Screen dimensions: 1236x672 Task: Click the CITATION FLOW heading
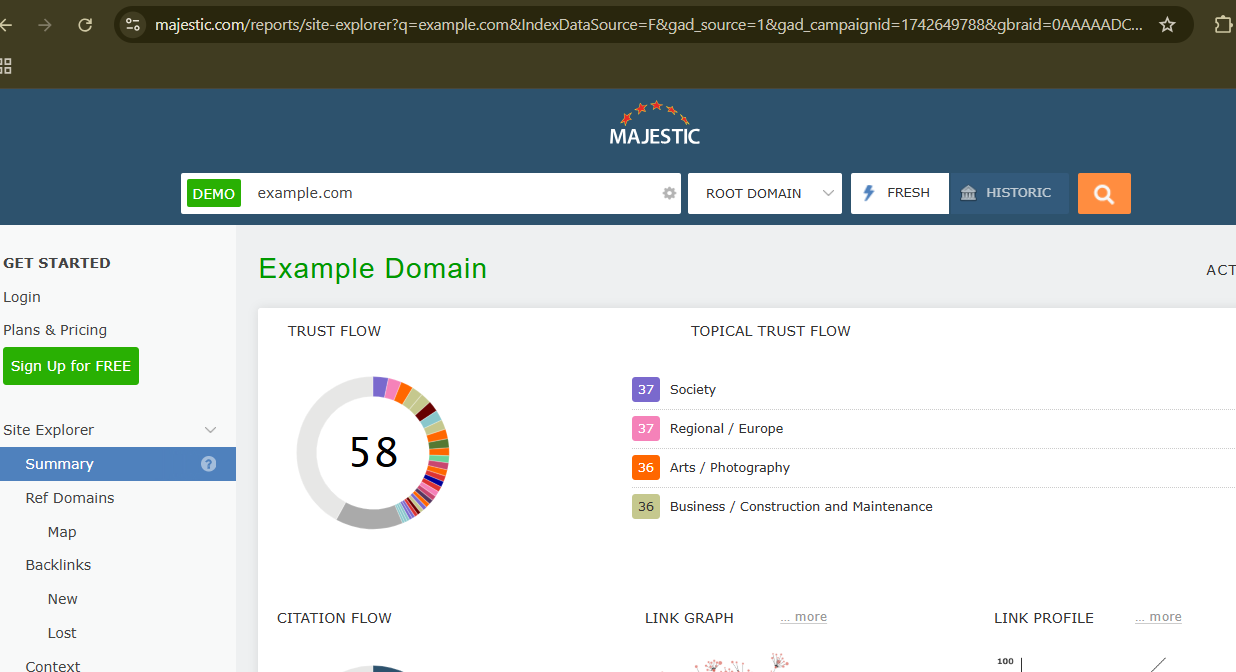pyautogui.click(x=334, y=618)
